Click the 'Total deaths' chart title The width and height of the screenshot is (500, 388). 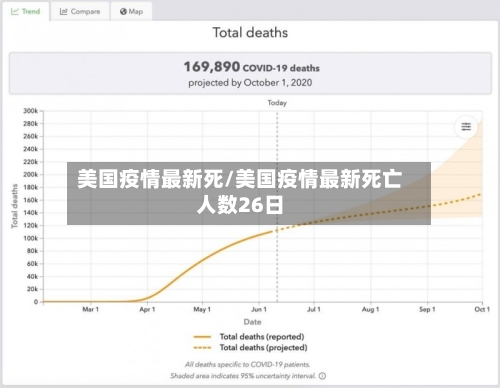click(250, 33)
